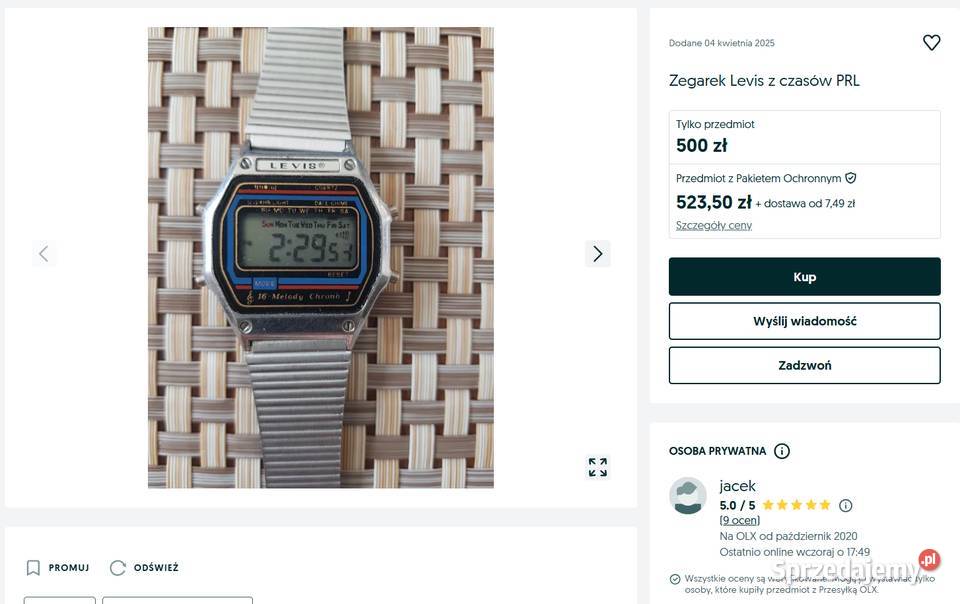Click the Odśwież refresh icon
Image resolution: width=960 pixels, height=604 pixels.
click(x=118, y=568)
